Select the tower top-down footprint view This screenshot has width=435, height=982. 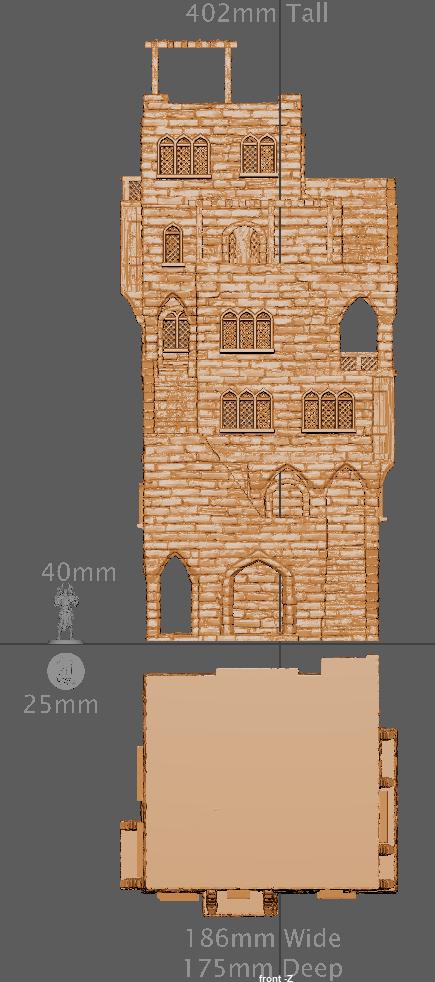tap(258, 785)
